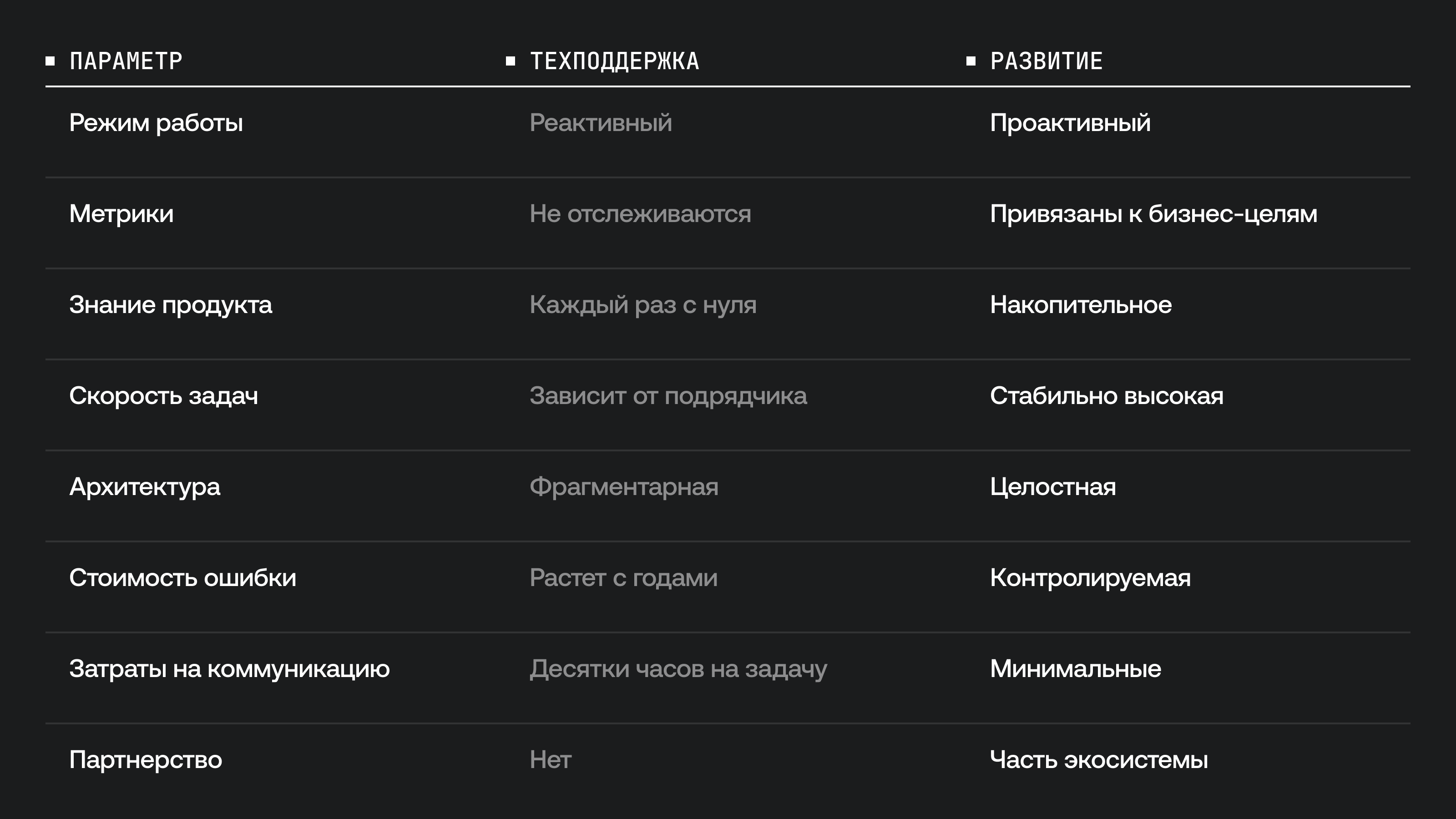Click the Стабильно высокая cell
This screenshot has width=1456, height=819.
coord(1107,396)
